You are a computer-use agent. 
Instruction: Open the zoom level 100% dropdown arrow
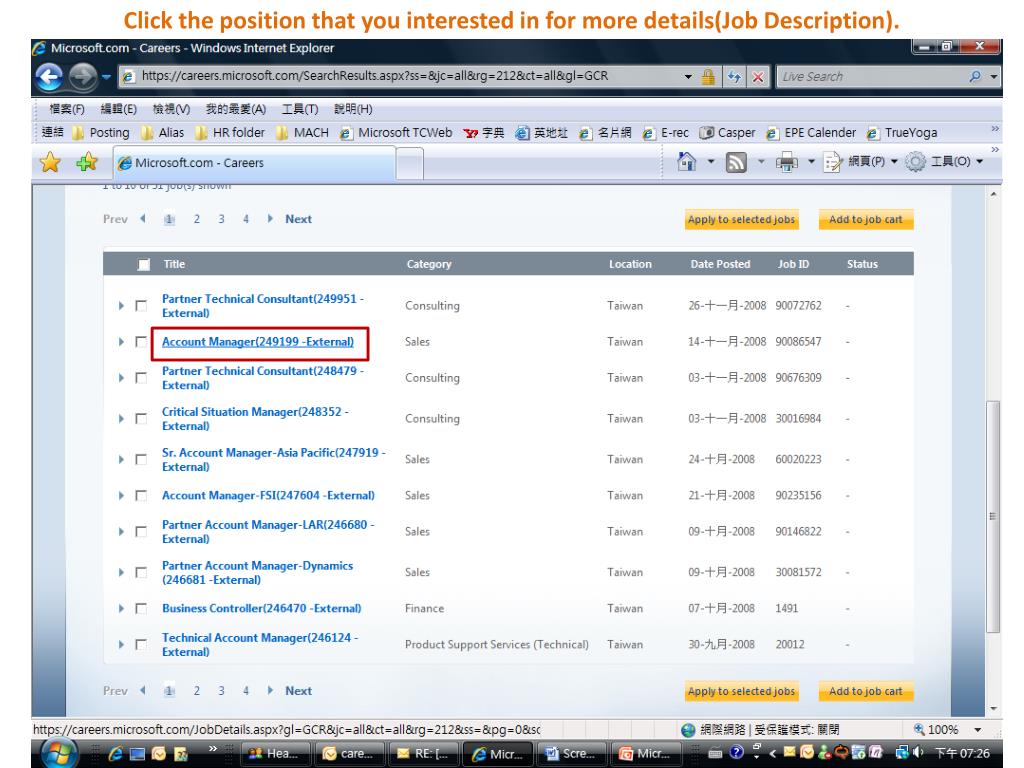[x=978, y=729]
